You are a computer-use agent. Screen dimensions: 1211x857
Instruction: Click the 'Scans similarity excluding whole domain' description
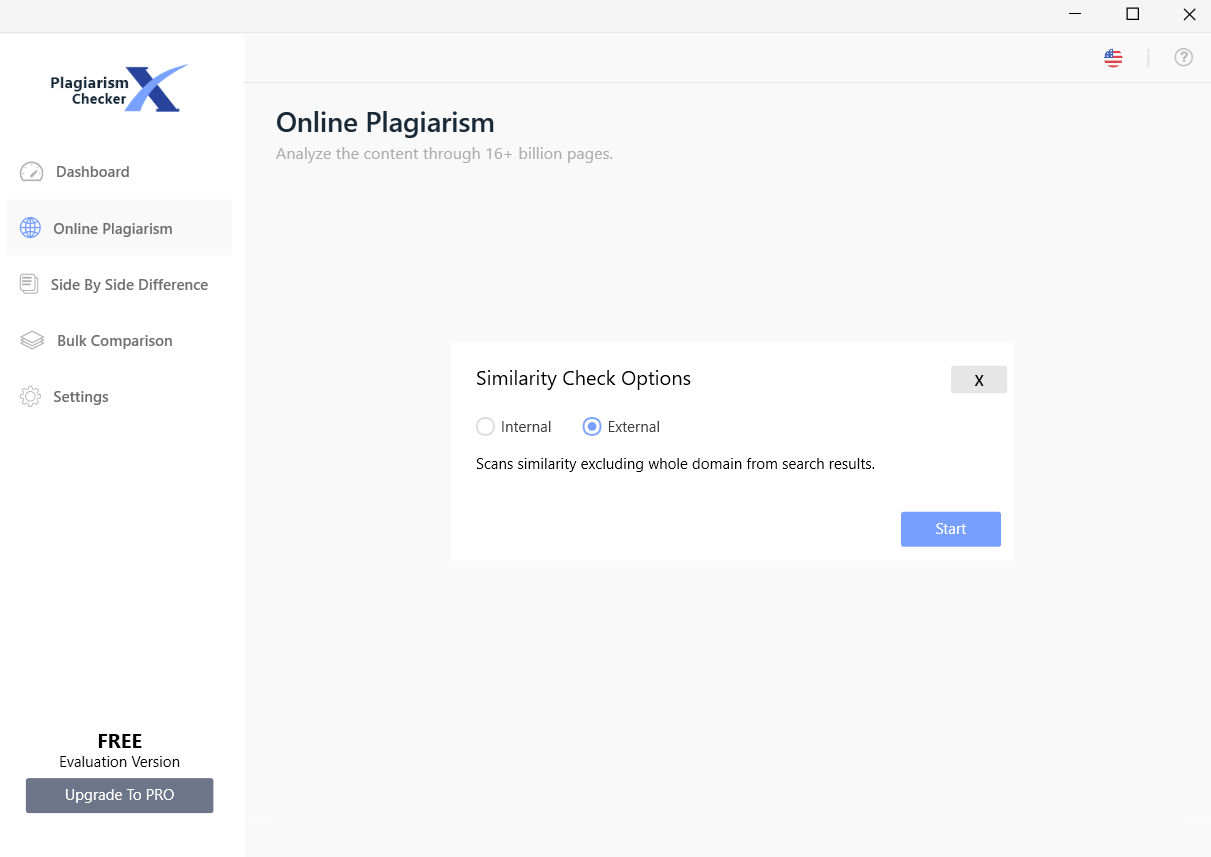point(675,464)
